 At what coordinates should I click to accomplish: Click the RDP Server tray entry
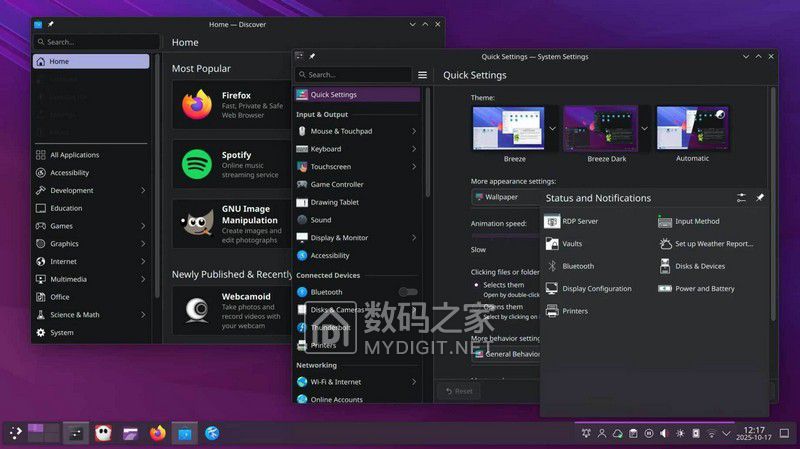[579, 221]
